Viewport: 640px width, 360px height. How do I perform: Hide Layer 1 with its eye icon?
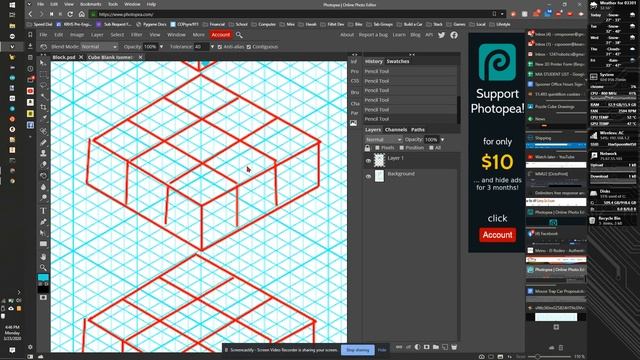(368, 161)
